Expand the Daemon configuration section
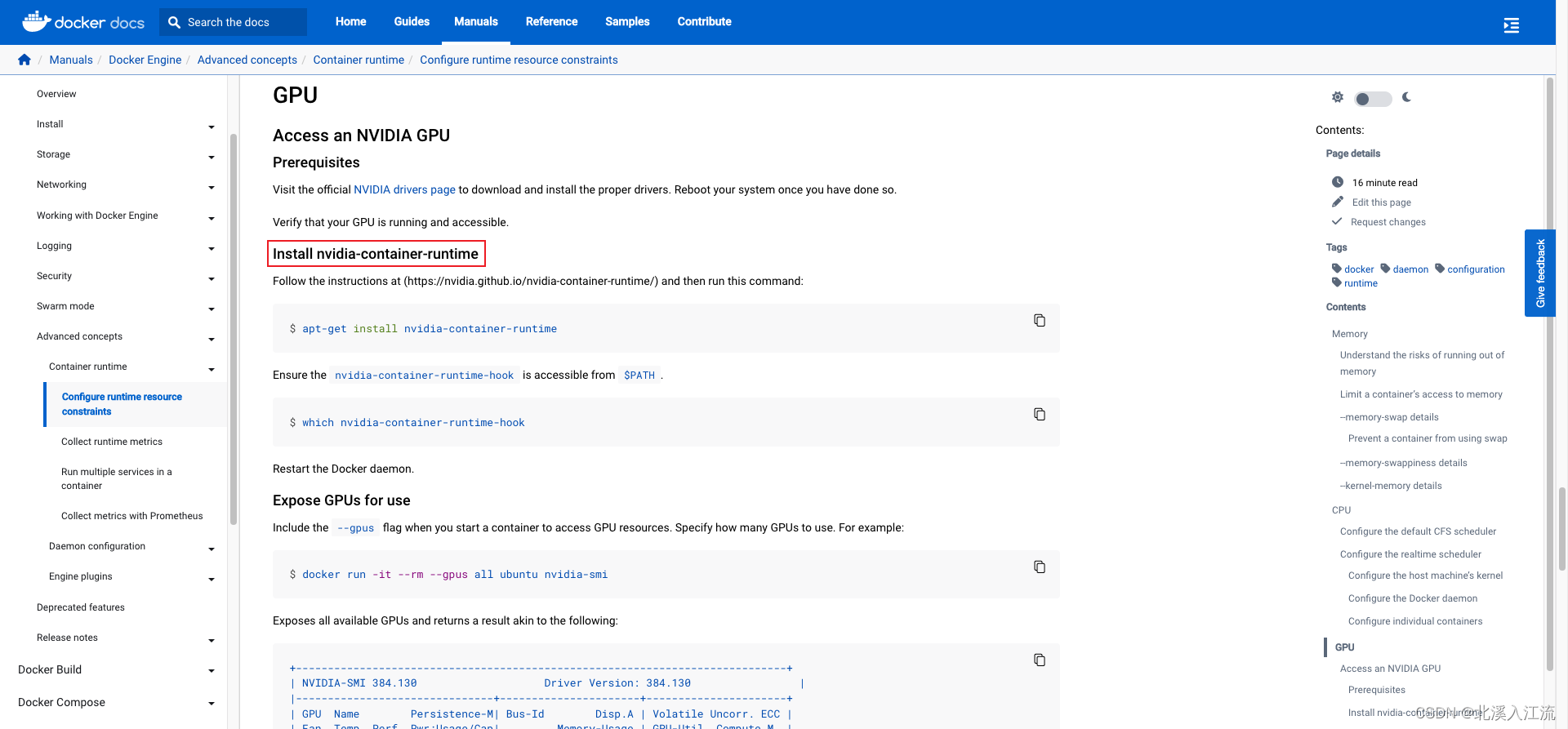This screenshot has height=729, width=1568. (x=212, y=549)
